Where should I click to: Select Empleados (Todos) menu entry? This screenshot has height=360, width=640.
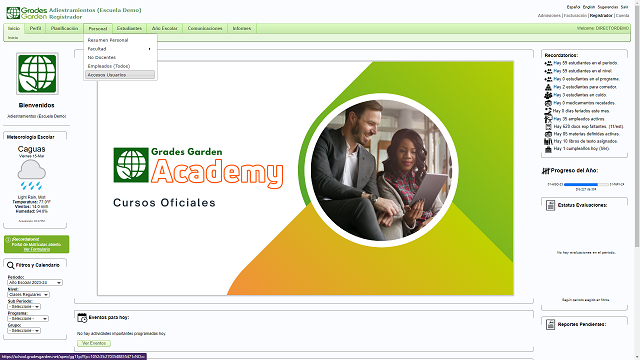[120, 66]
